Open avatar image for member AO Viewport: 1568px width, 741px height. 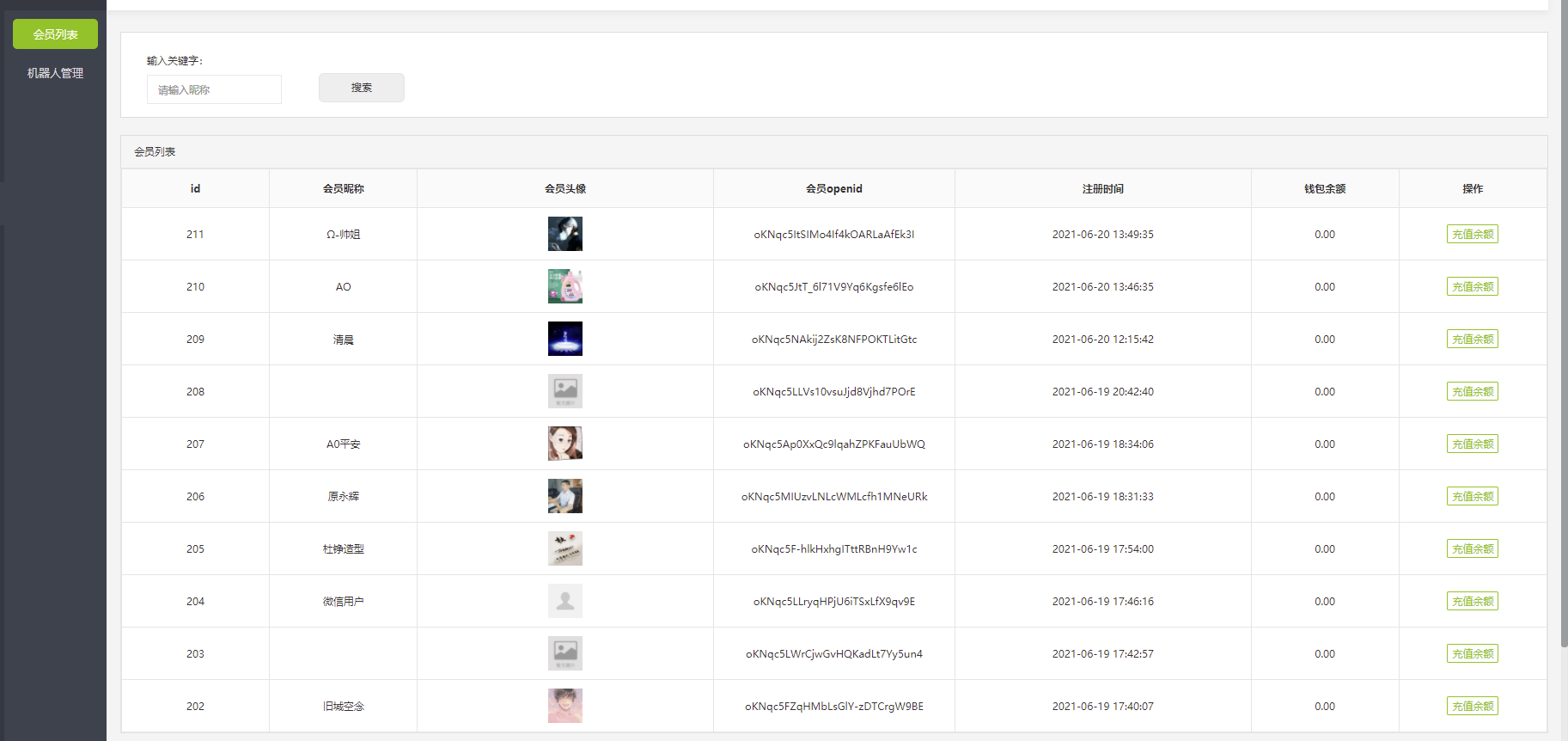pyautogui.click(x=564, y=286)
